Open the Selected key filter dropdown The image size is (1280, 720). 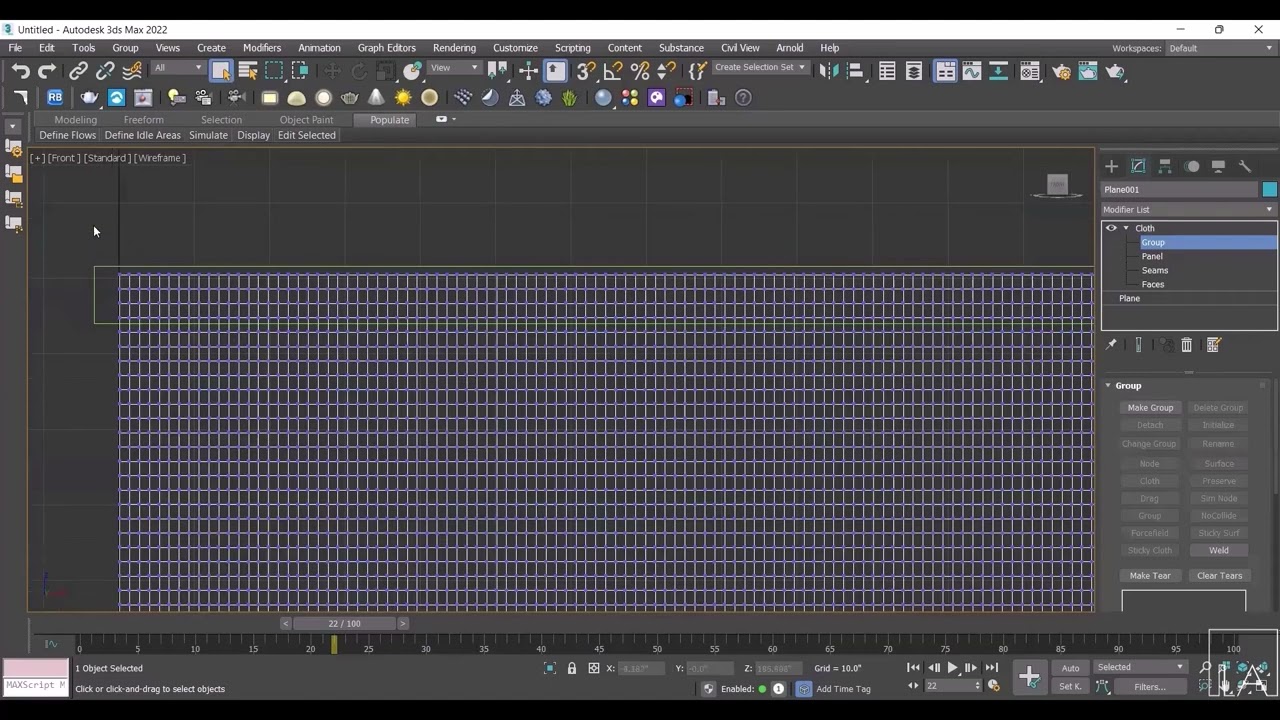1140,668
